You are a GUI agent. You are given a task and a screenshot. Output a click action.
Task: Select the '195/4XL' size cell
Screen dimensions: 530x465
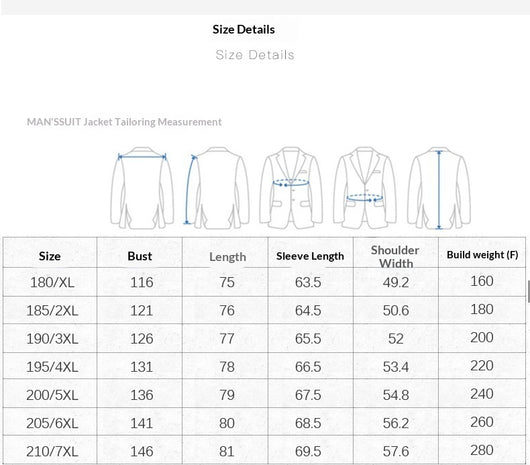(x=52, y=367)
